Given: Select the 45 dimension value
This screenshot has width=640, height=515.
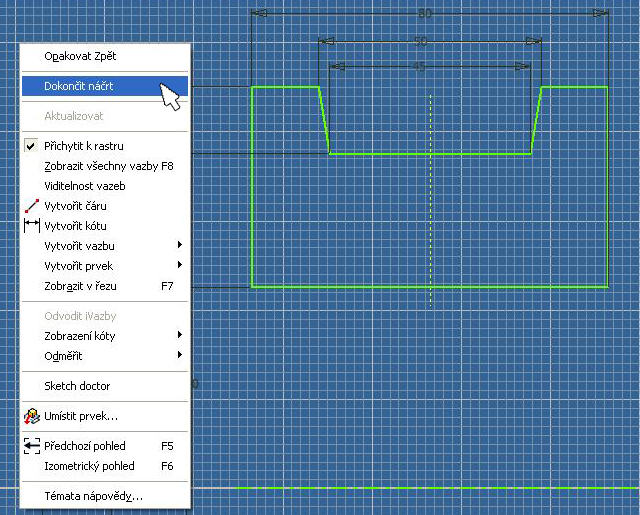Looking at the screenshot, I should (x=419, y=66).
